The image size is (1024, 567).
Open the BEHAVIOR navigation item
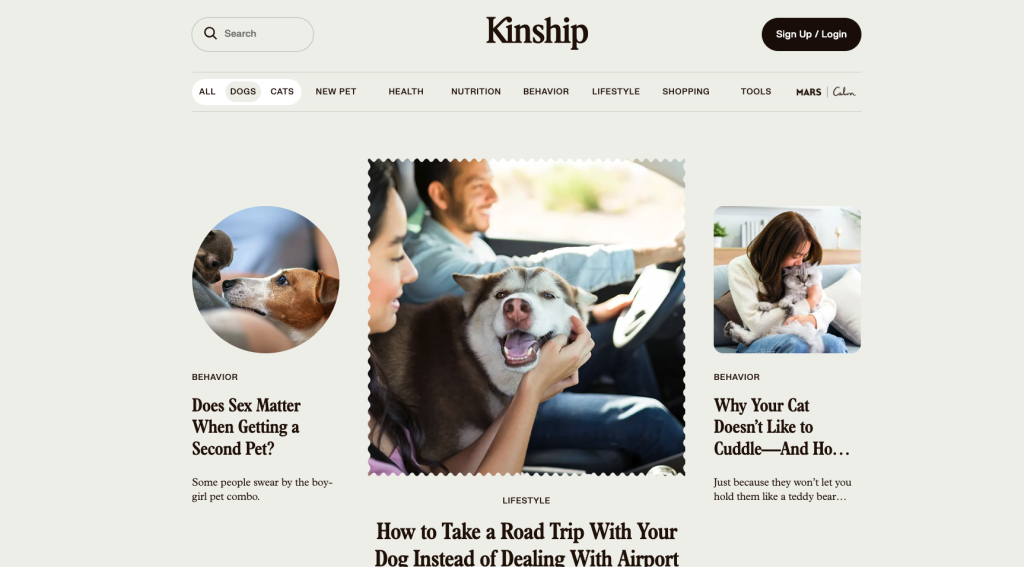click(x=546, y=91)
